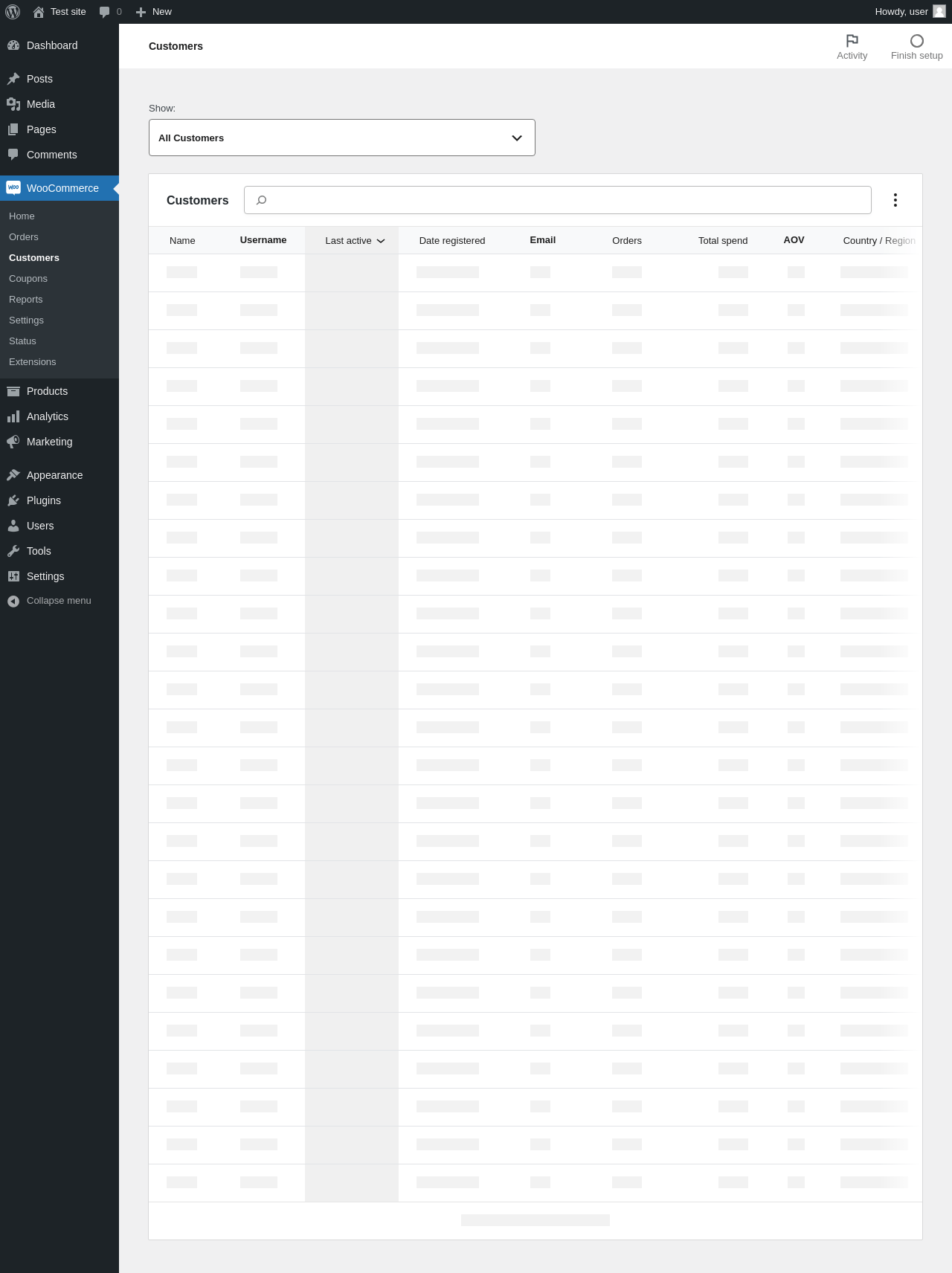Click the WooCommerce logo icon
This screenshot has height=1273, width=952.
tap(13, 188)
